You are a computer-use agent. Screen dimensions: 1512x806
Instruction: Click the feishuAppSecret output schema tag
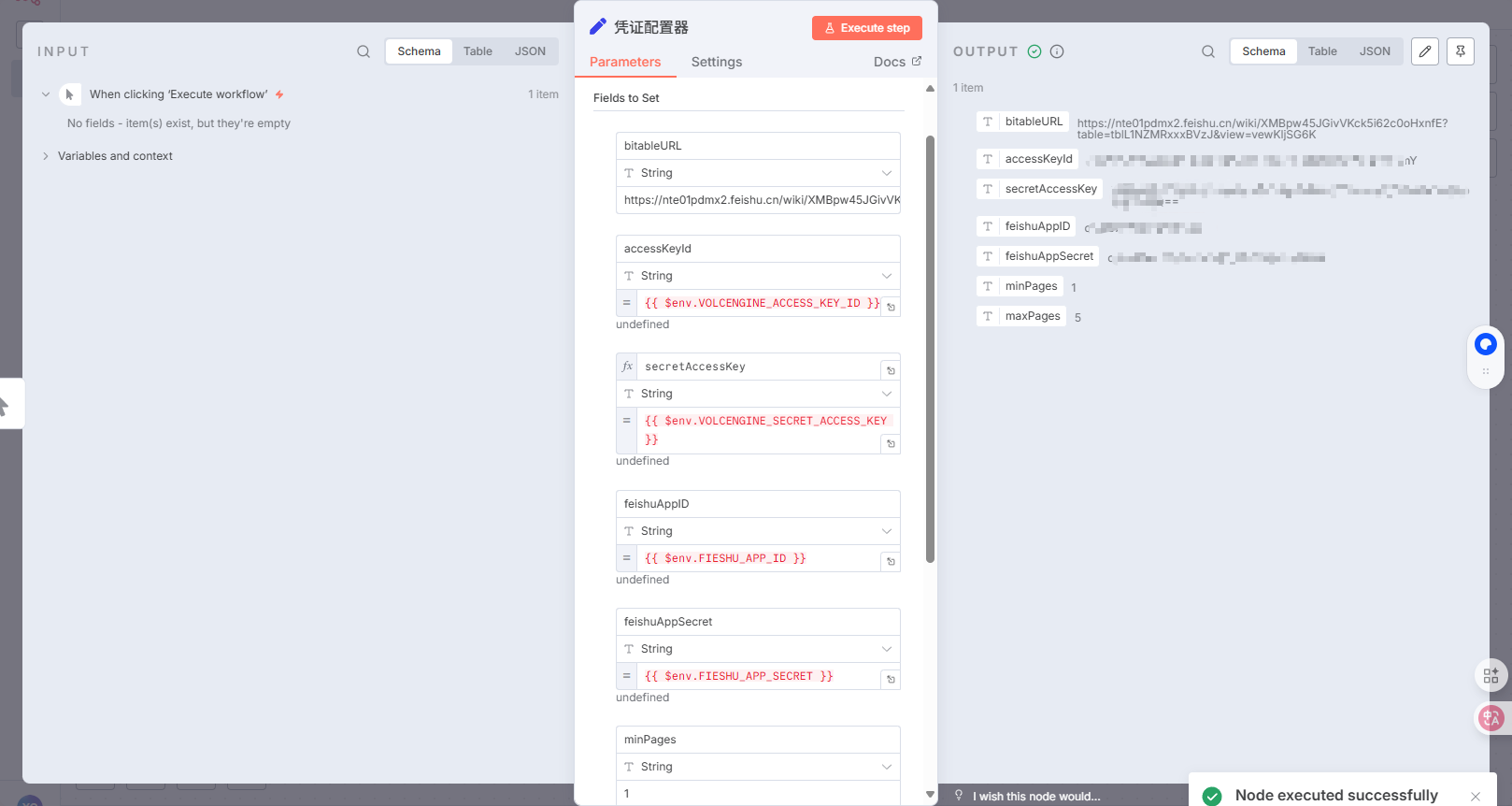[x=1038, y=256]
